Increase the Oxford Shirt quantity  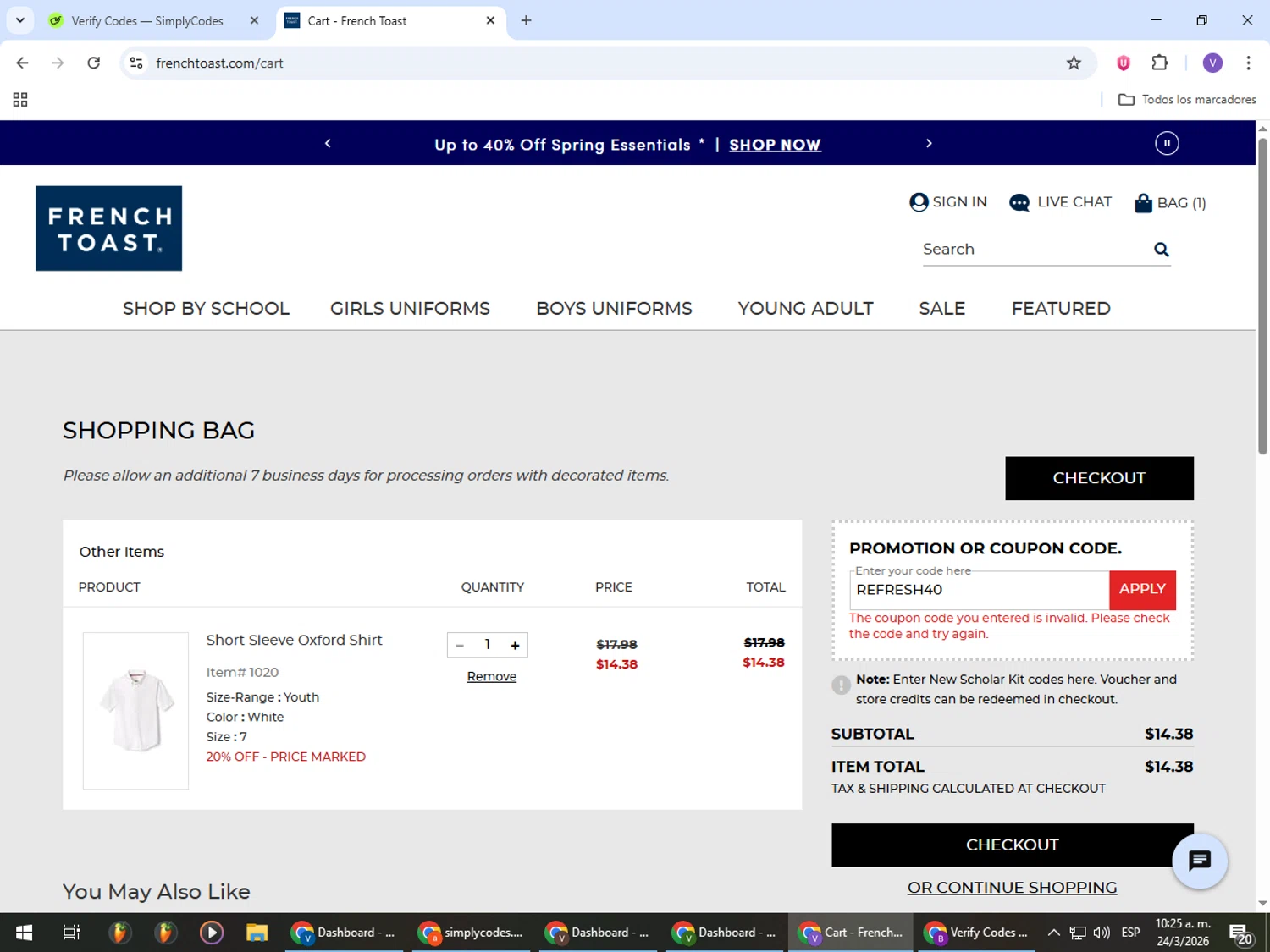pos(515,645)
